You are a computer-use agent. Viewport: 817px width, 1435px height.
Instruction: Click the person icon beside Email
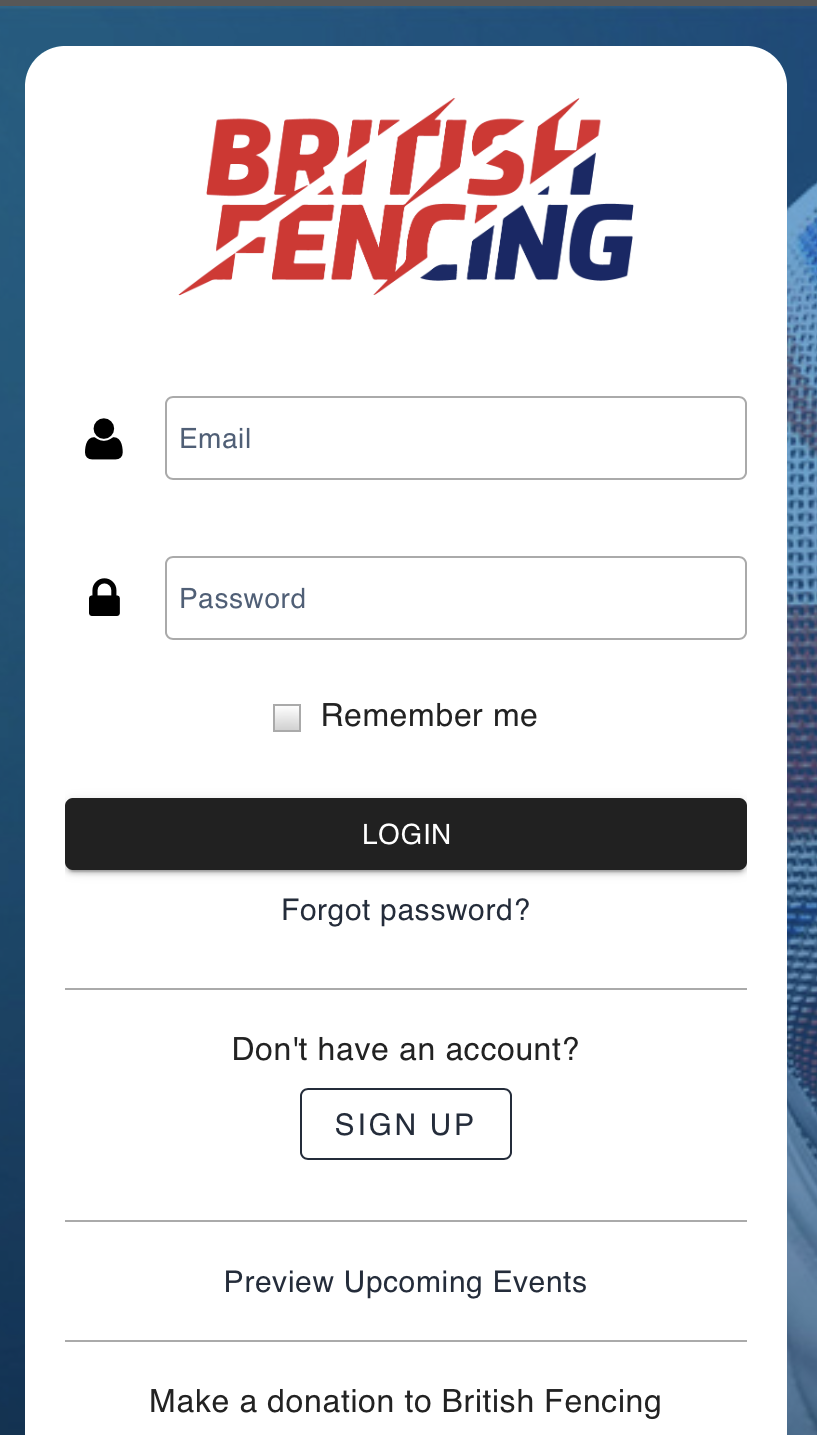pos(104,439)
